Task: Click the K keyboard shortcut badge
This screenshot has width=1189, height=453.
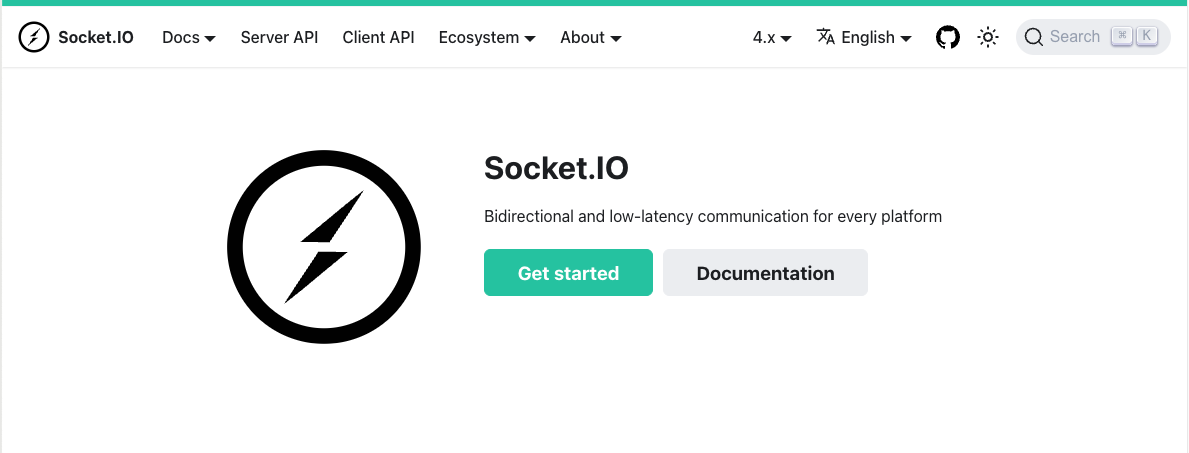Action: pos(1147,36)
